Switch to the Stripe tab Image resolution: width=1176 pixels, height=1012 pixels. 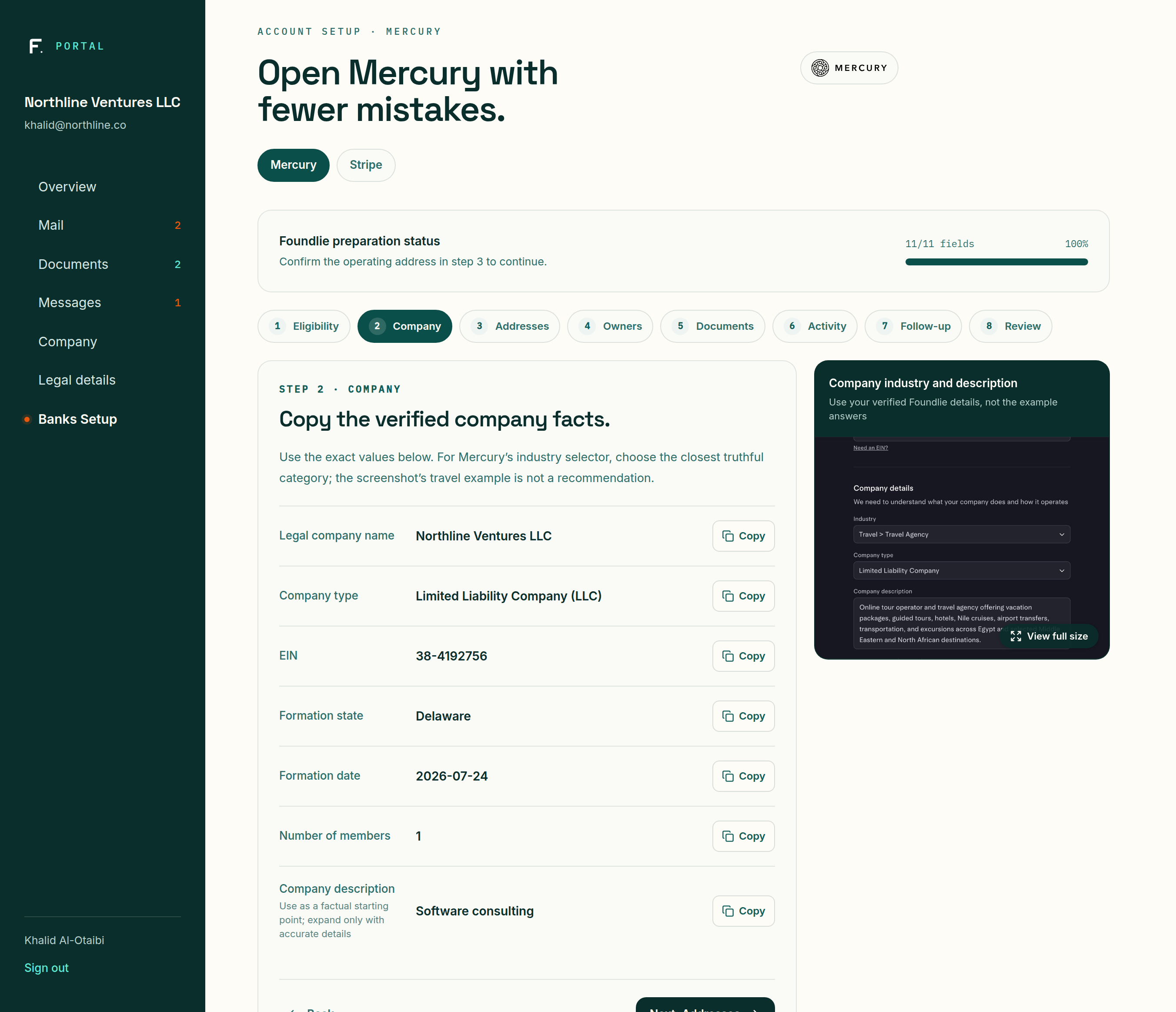pyautogui.click(x=365, y=165)
